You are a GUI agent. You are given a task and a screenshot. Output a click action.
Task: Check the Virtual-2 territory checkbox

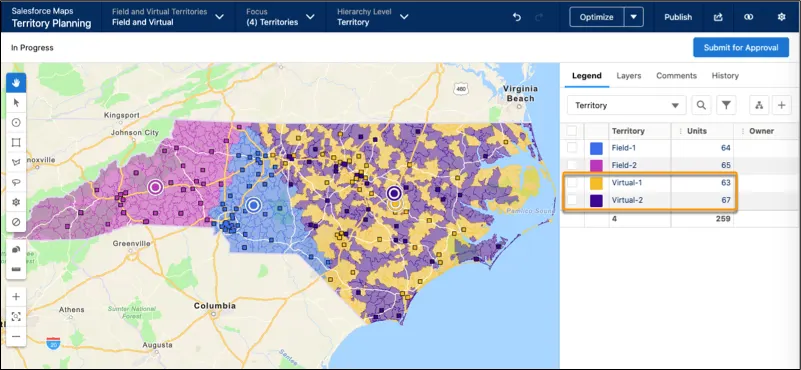(572, 200)
